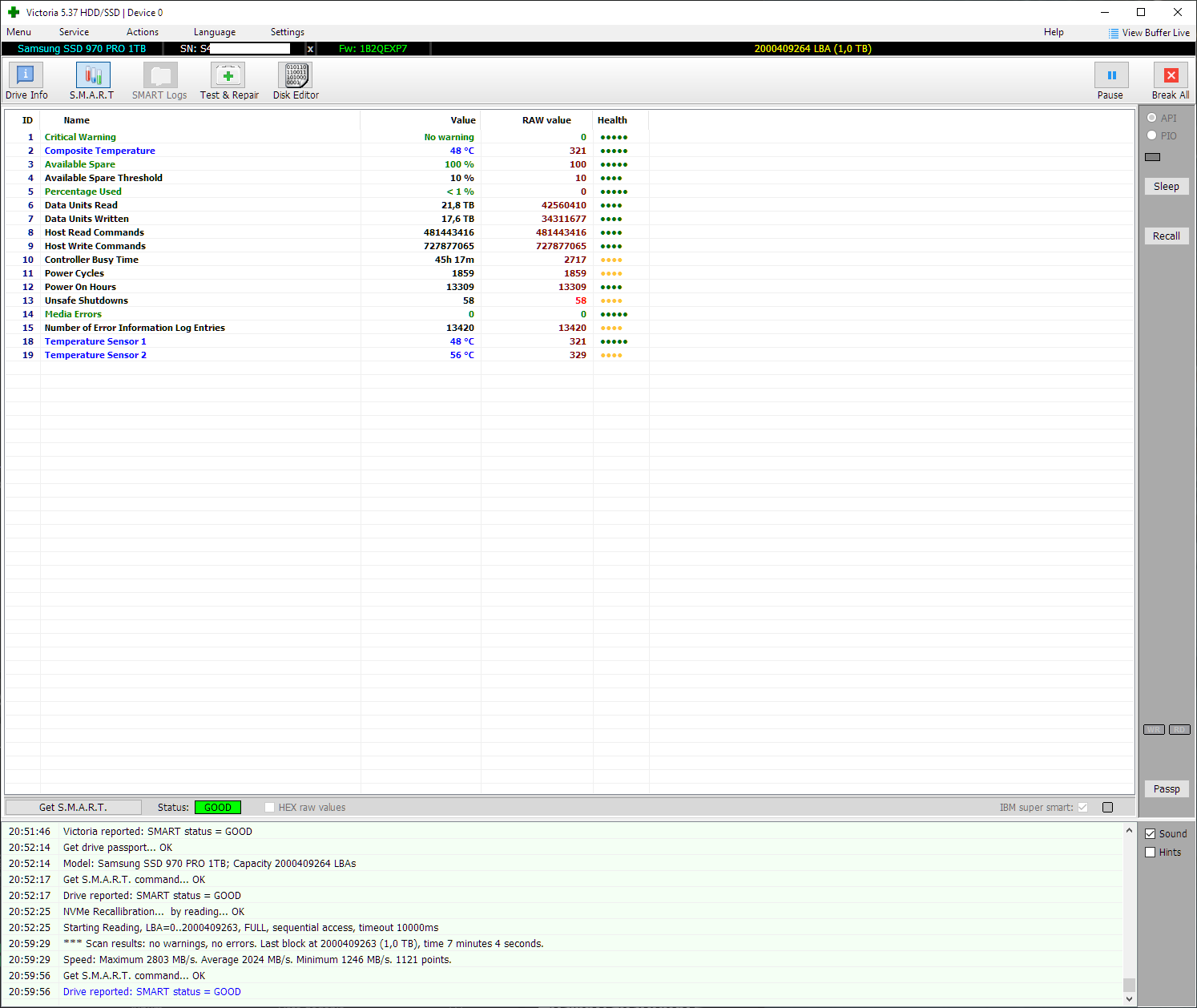Click the Recall button
This screenshot has width=1197, height=1008.
[x=1167, y=236]
